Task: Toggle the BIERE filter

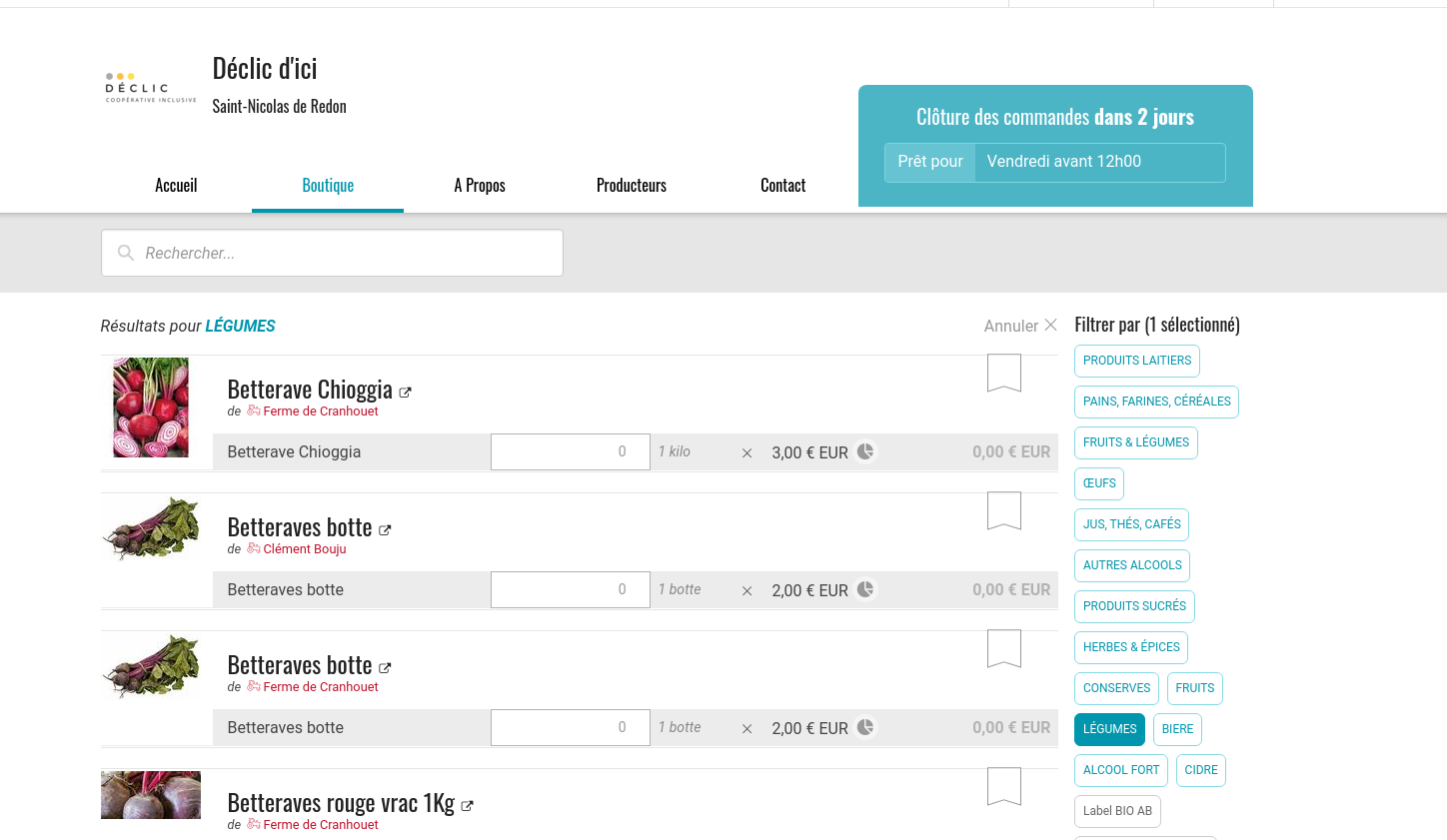Action: [x=1177, y=729]
